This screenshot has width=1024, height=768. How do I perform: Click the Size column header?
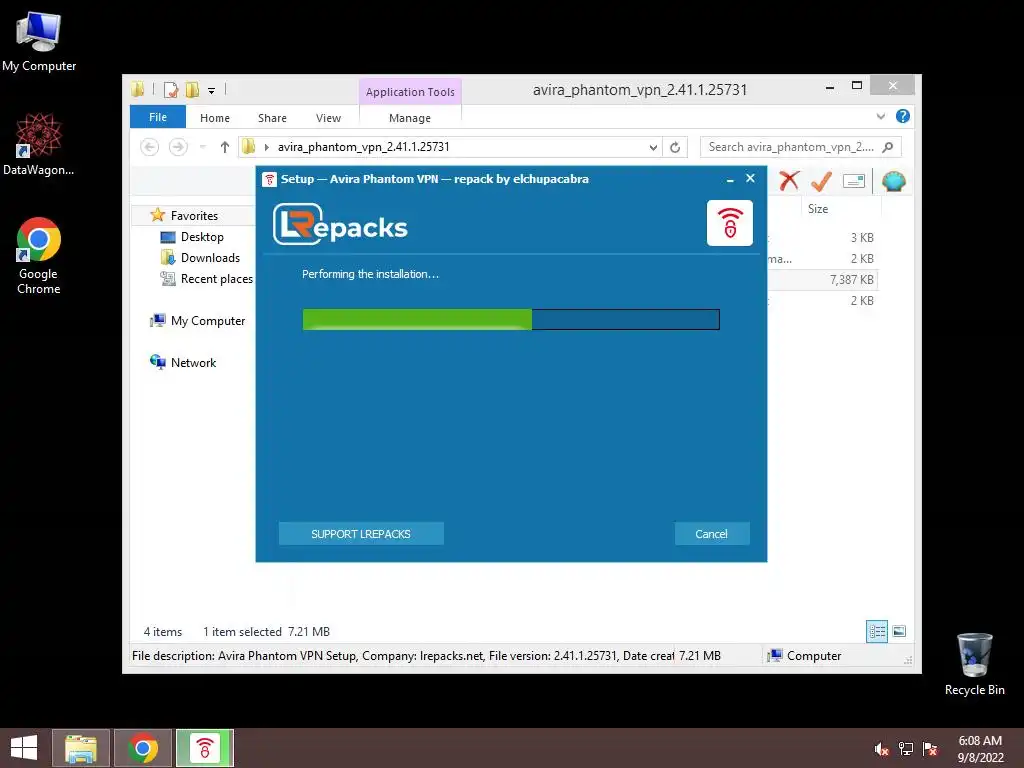tap(840, 209)
